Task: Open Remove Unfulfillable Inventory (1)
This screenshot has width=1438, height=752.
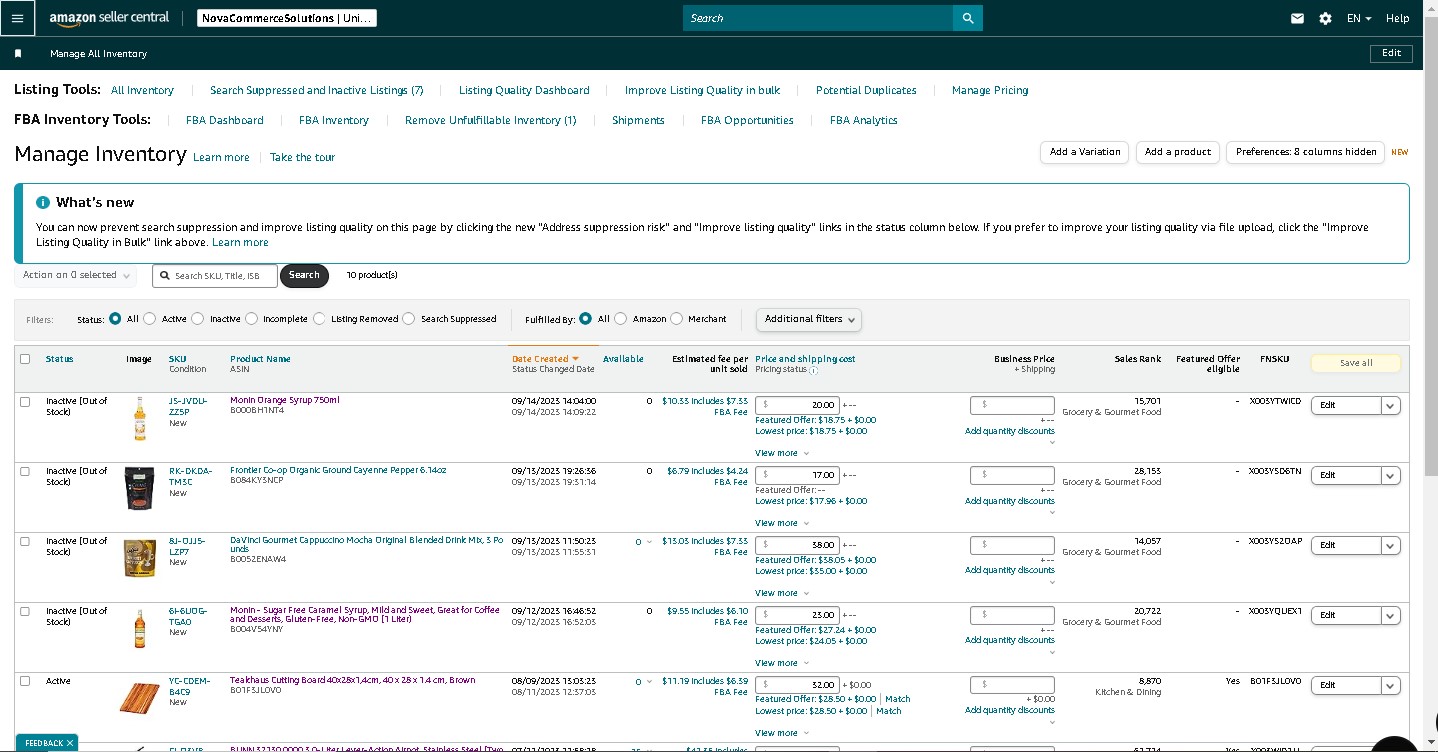Action: coord(491,120)
